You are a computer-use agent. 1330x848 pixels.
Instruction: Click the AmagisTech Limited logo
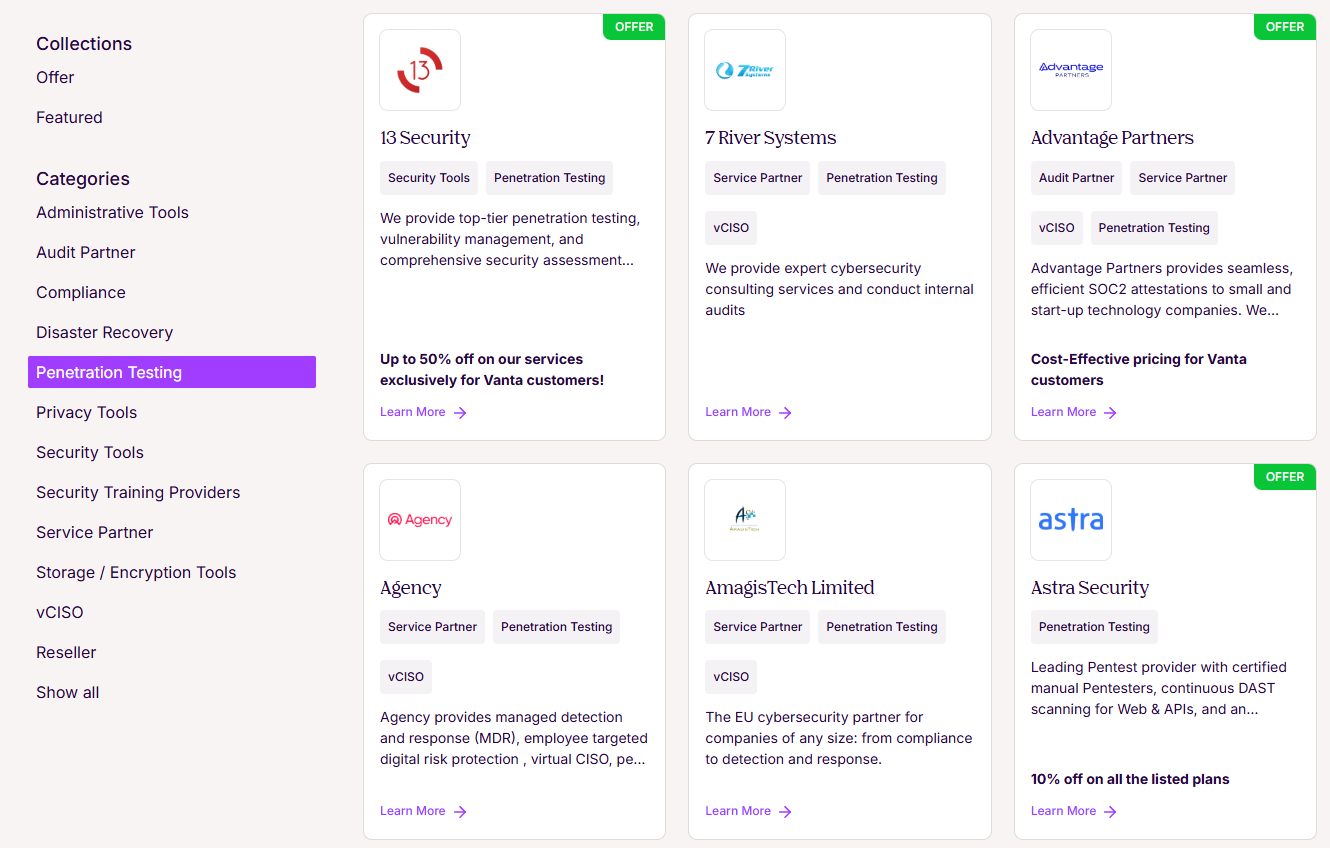[744, 519]
